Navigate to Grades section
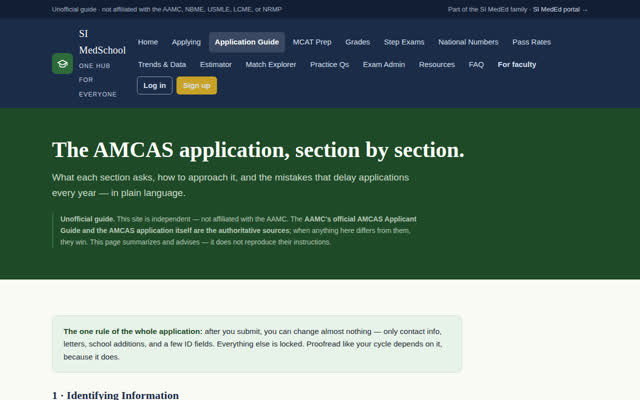The image size is (640, 400). (358, 42)
